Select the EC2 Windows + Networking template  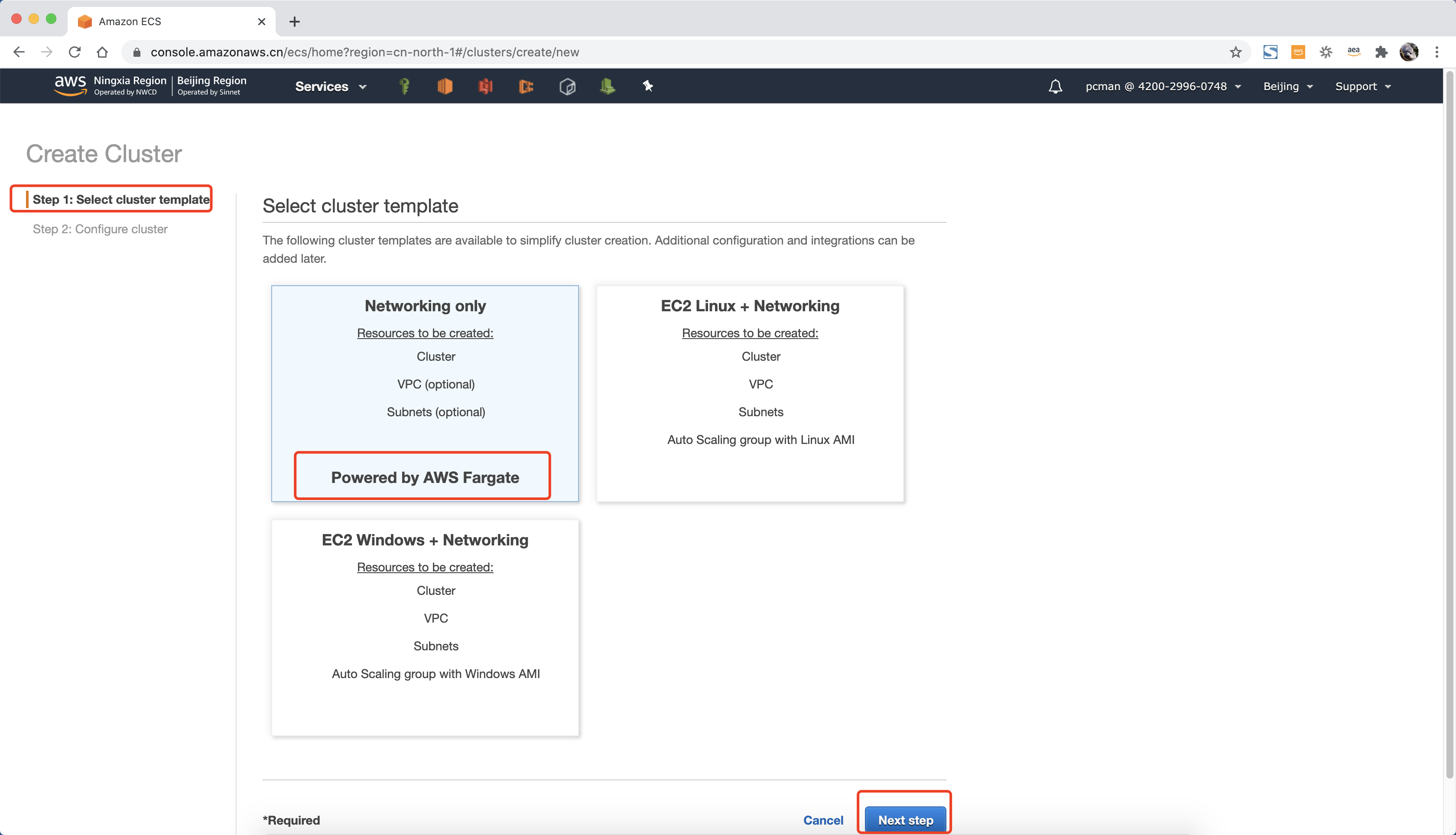click(x=425, y=627)
